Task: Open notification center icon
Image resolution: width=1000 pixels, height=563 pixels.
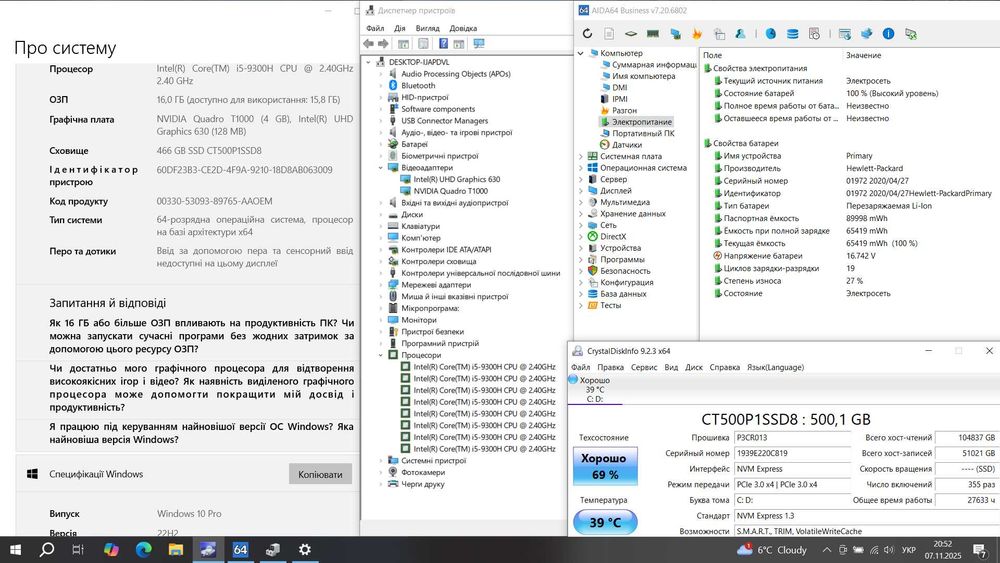Action: pos(980,550)
